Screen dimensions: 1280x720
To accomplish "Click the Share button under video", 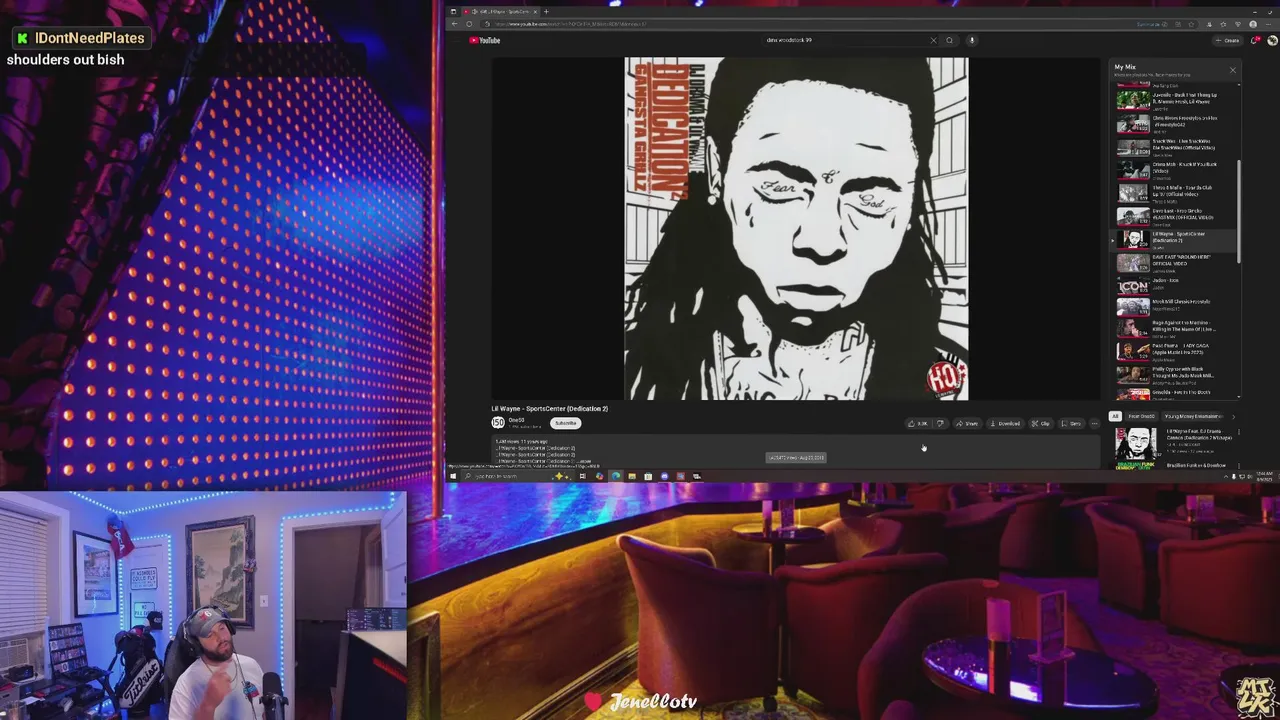I will coord(967,423).
